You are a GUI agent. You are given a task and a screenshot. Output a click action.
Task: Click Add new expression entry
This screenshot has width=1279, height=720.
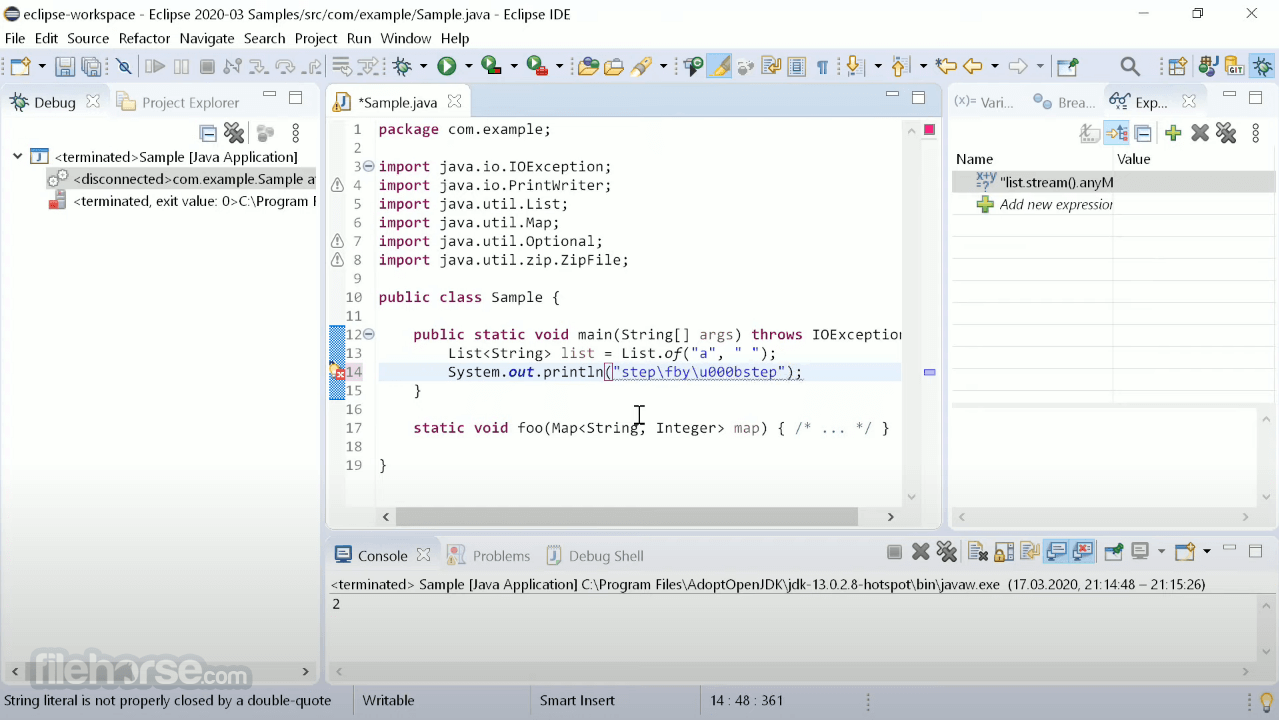1046,204
